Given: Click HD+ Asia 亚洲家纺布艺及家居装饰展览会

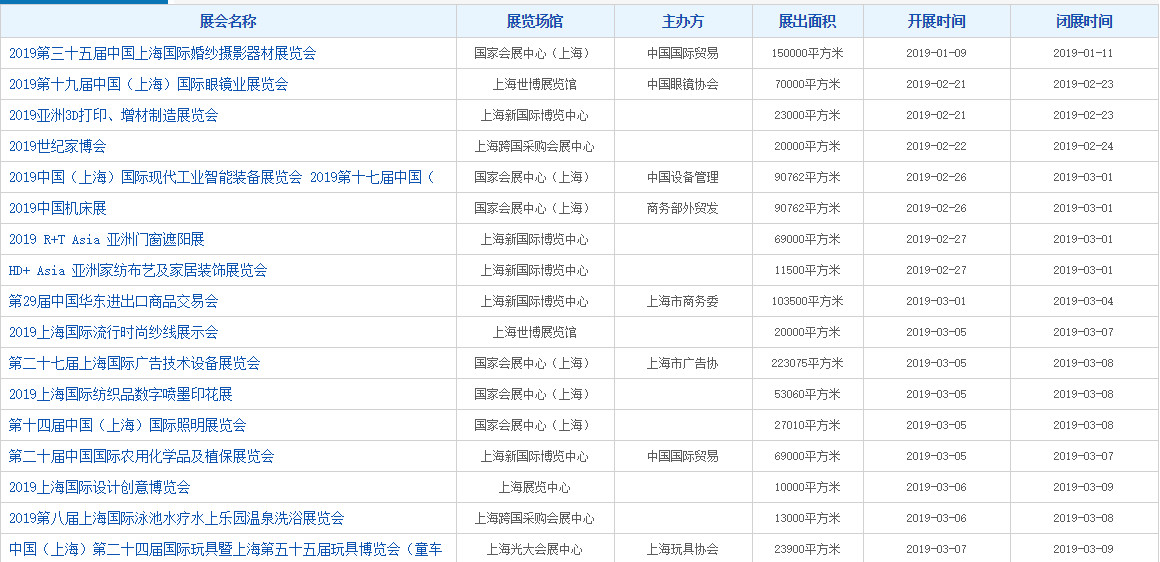Looking at the screenshot, I should (138, 271).
